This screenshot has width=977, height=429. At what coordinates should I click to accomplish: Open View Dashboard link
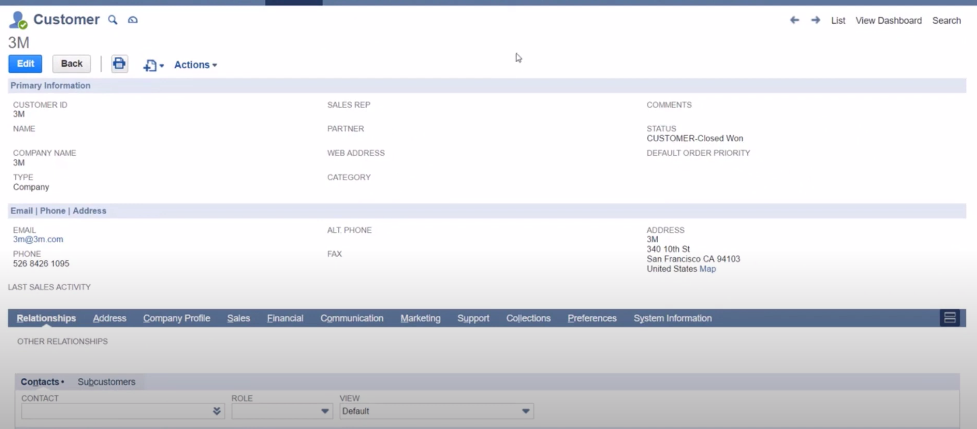click(889, 21)
